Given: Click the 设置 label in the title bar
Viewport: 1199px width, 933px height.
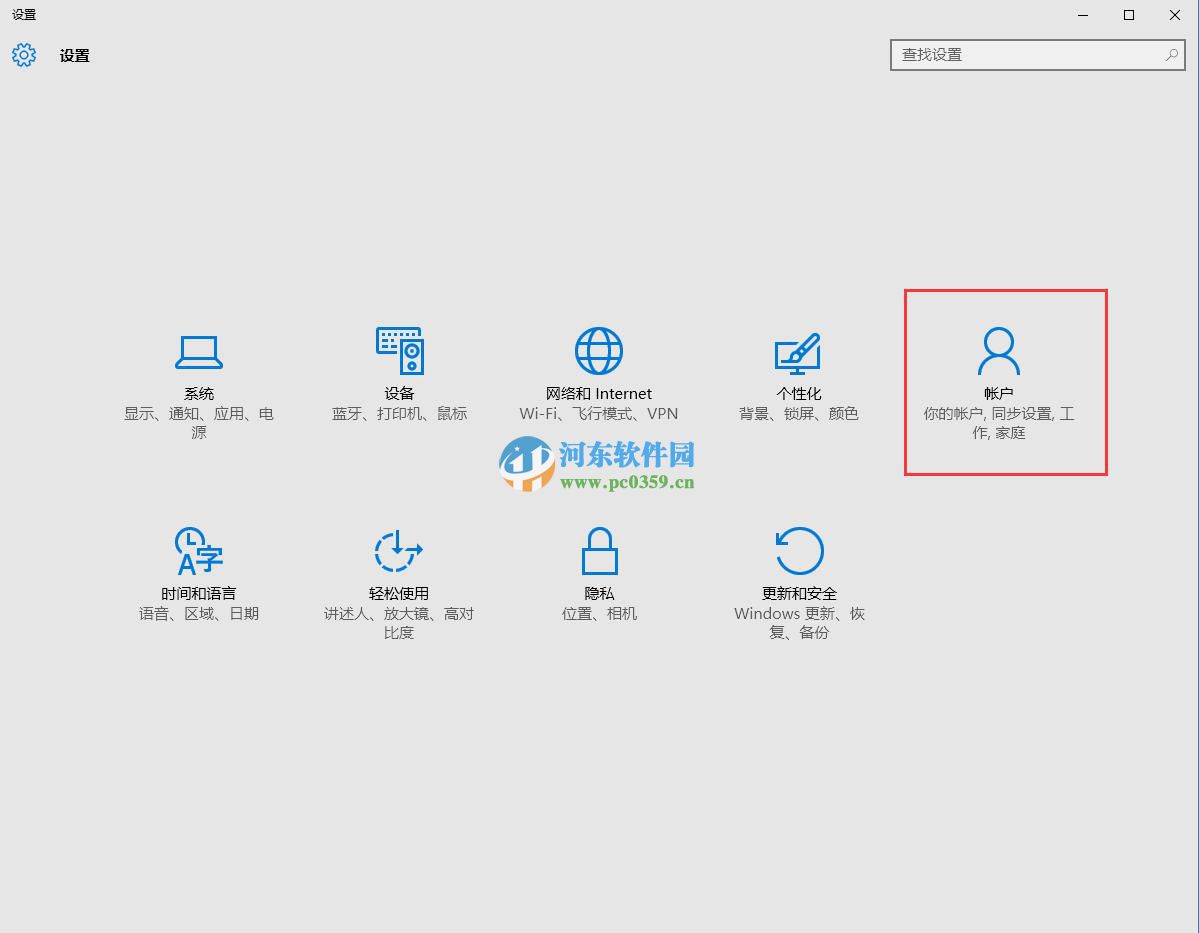Looking at the screenshot, I should (22, 15).
